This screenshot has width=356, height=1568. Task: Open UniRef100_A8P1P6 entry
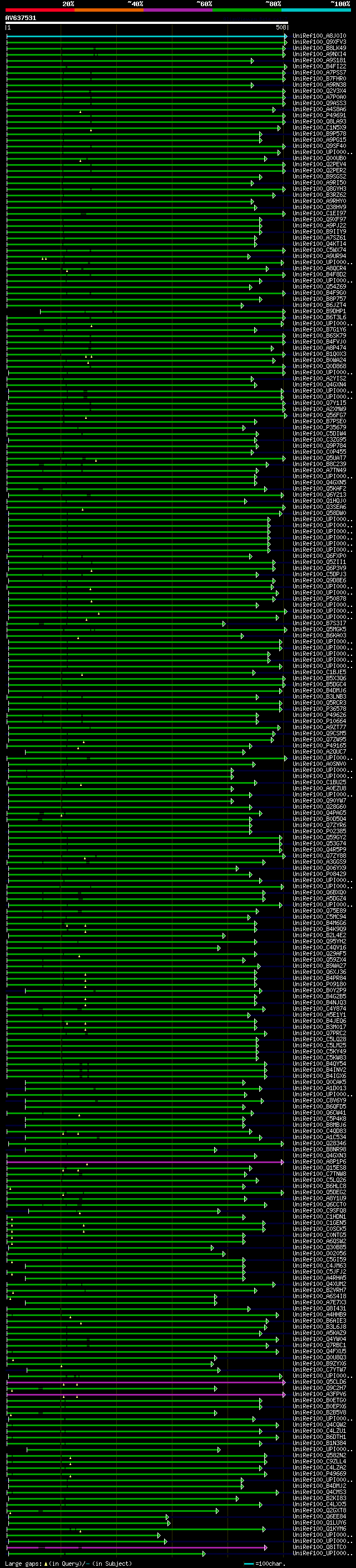pyautogui.click(x=319, y=1161)
